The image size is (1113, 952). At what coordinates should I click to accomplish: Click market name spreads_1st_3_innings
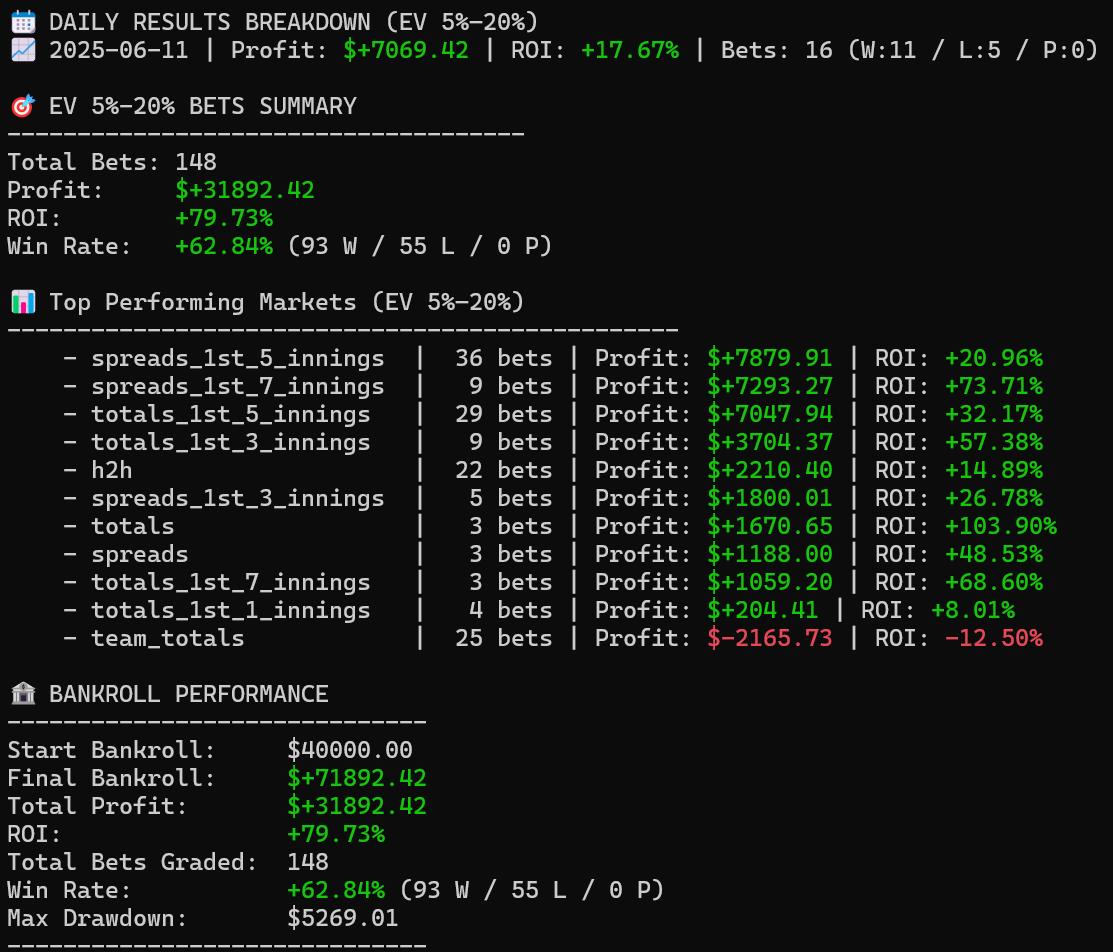[x=238, y=498]
